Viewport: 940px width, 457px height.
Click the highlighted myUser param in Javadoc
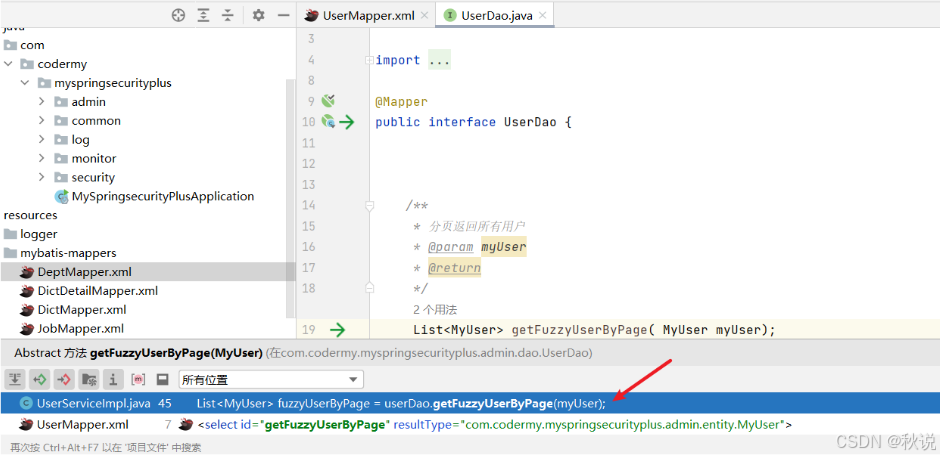coord(504,246)
